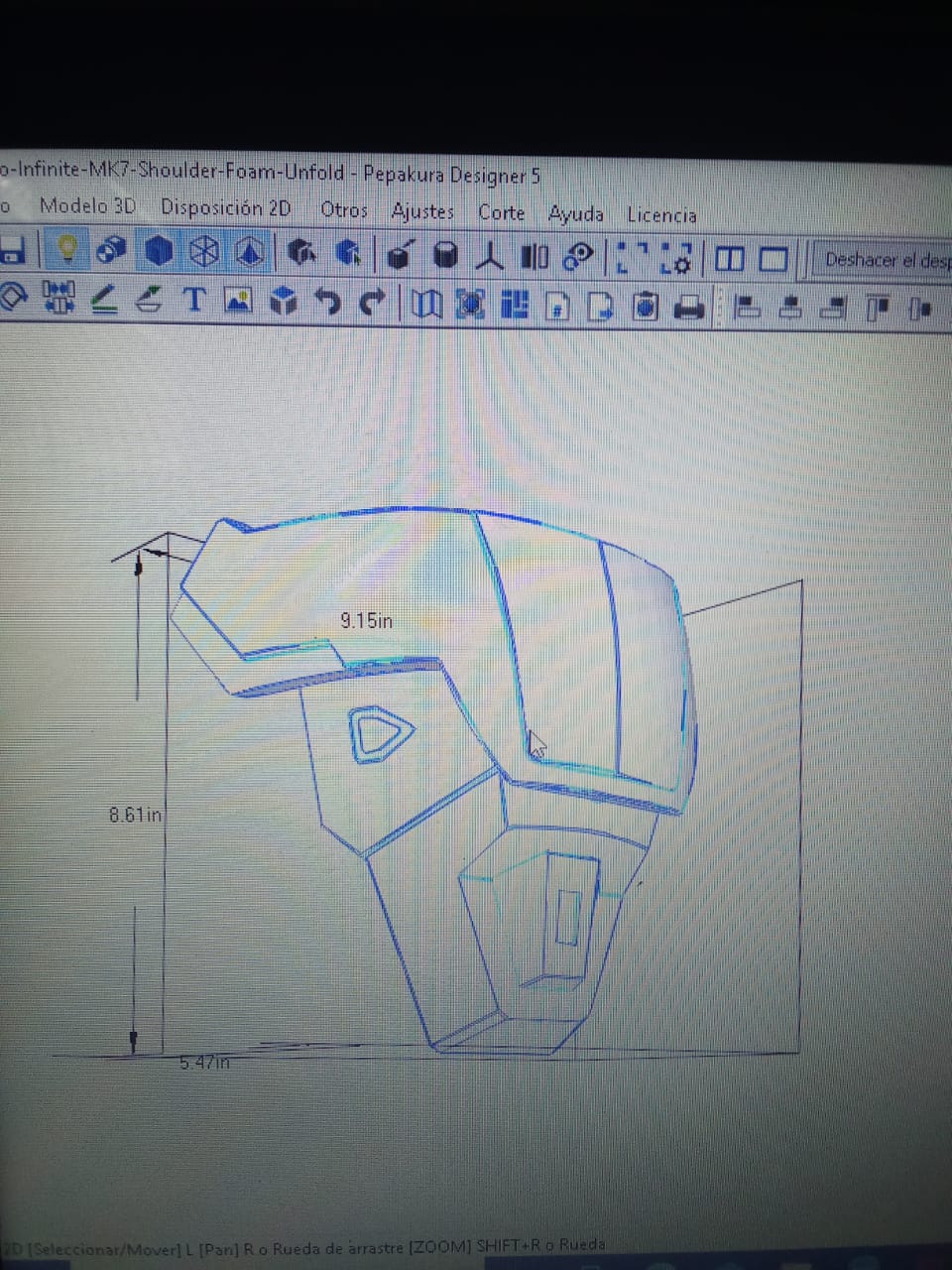Image resolution: width=952 pixels, height=1270 pixels.
Task: Click the dashed selection rectangle icon
Action: point(632,258)
